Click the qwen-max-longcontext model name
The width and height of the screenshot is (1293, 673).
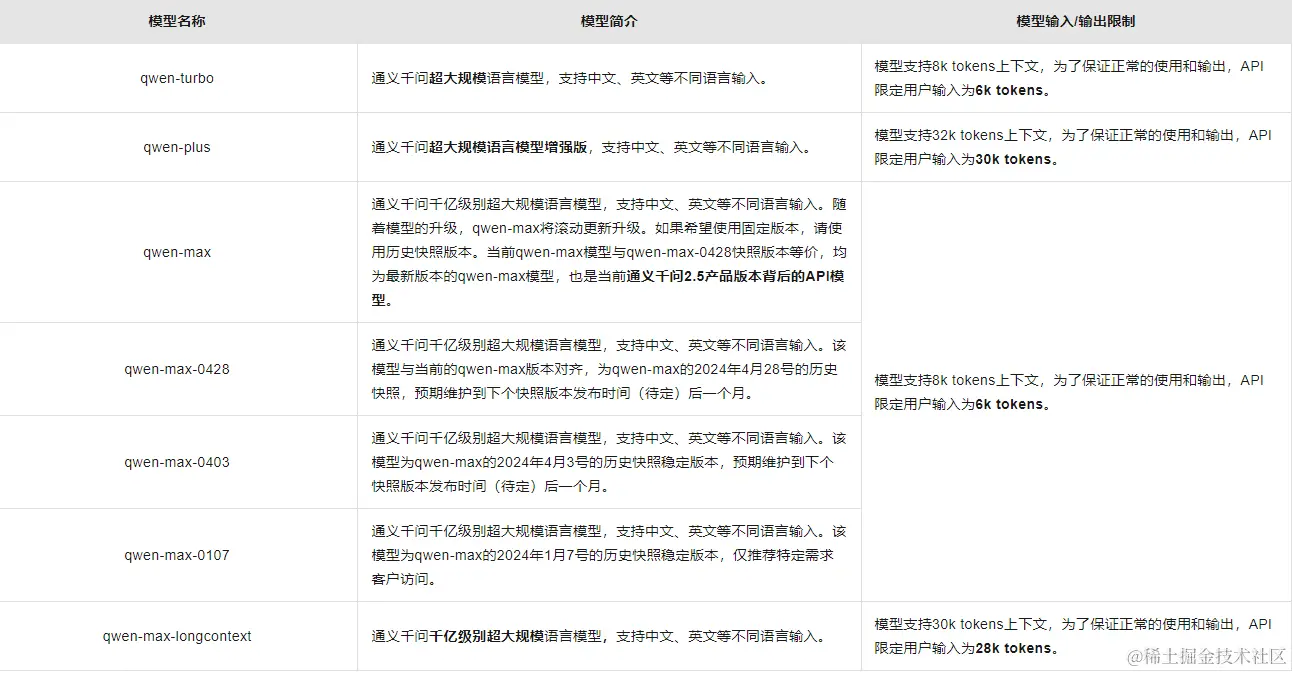tap(176, 635)
